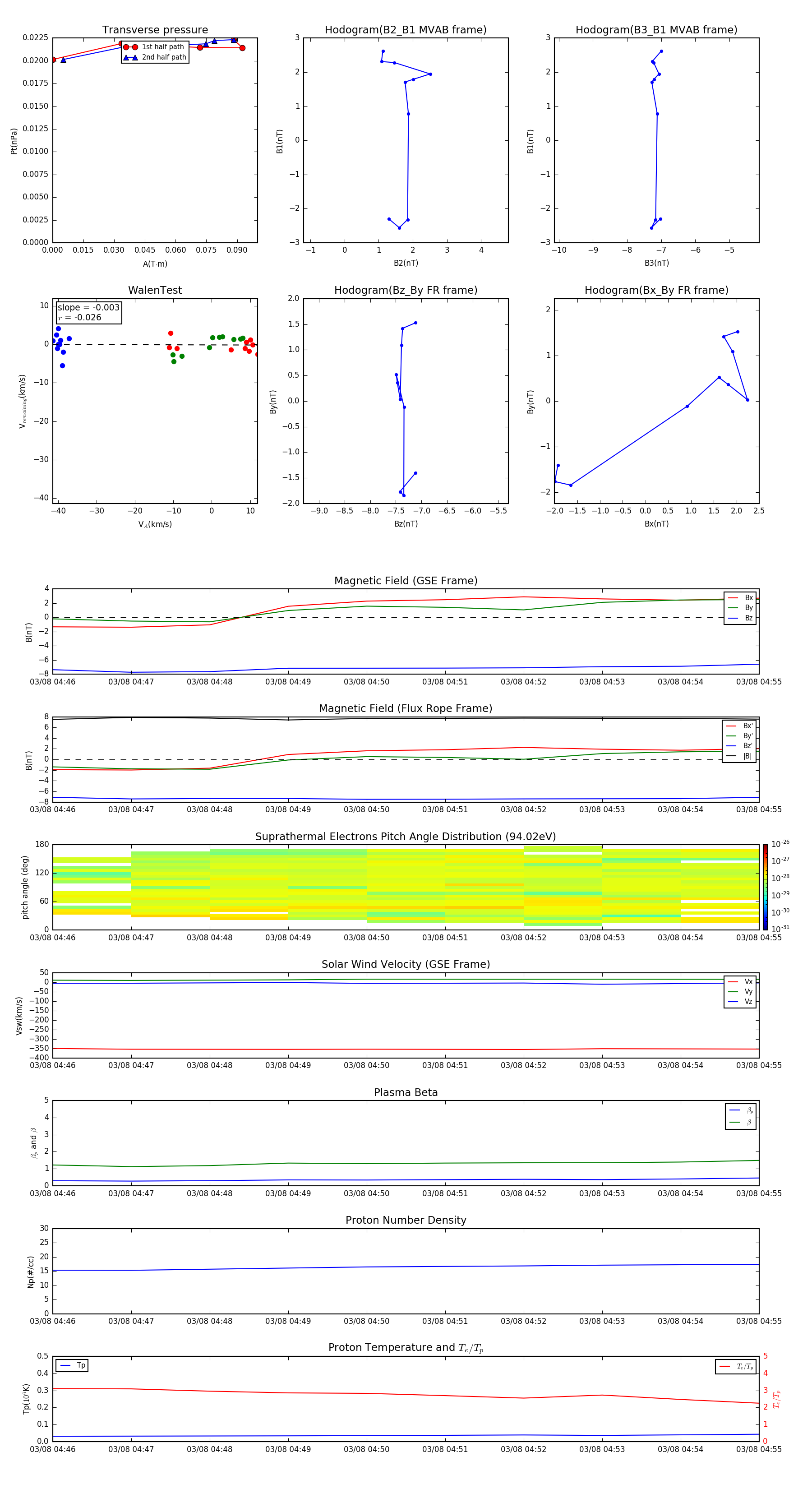Click the 'Magnetic Field (Flux Rope Frame)' title
The height and width of the screenshot is (1489, 812).
[406, 709]
